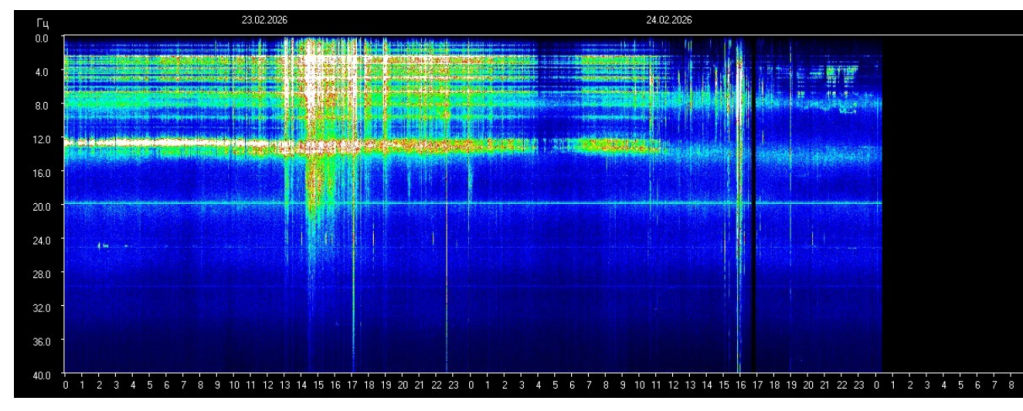Image resolution: width=1023 pixels, height=411 pixels.
Task: Click the 36.0 frequency axis label
Action: pyautogui.click(x=40, y=341)
